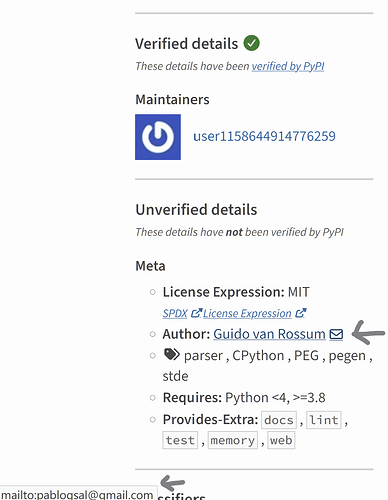Open maintainer user1158644914776259 profile
The height and width of the screenshot is (500, 388).
click(x=264, y=136)
